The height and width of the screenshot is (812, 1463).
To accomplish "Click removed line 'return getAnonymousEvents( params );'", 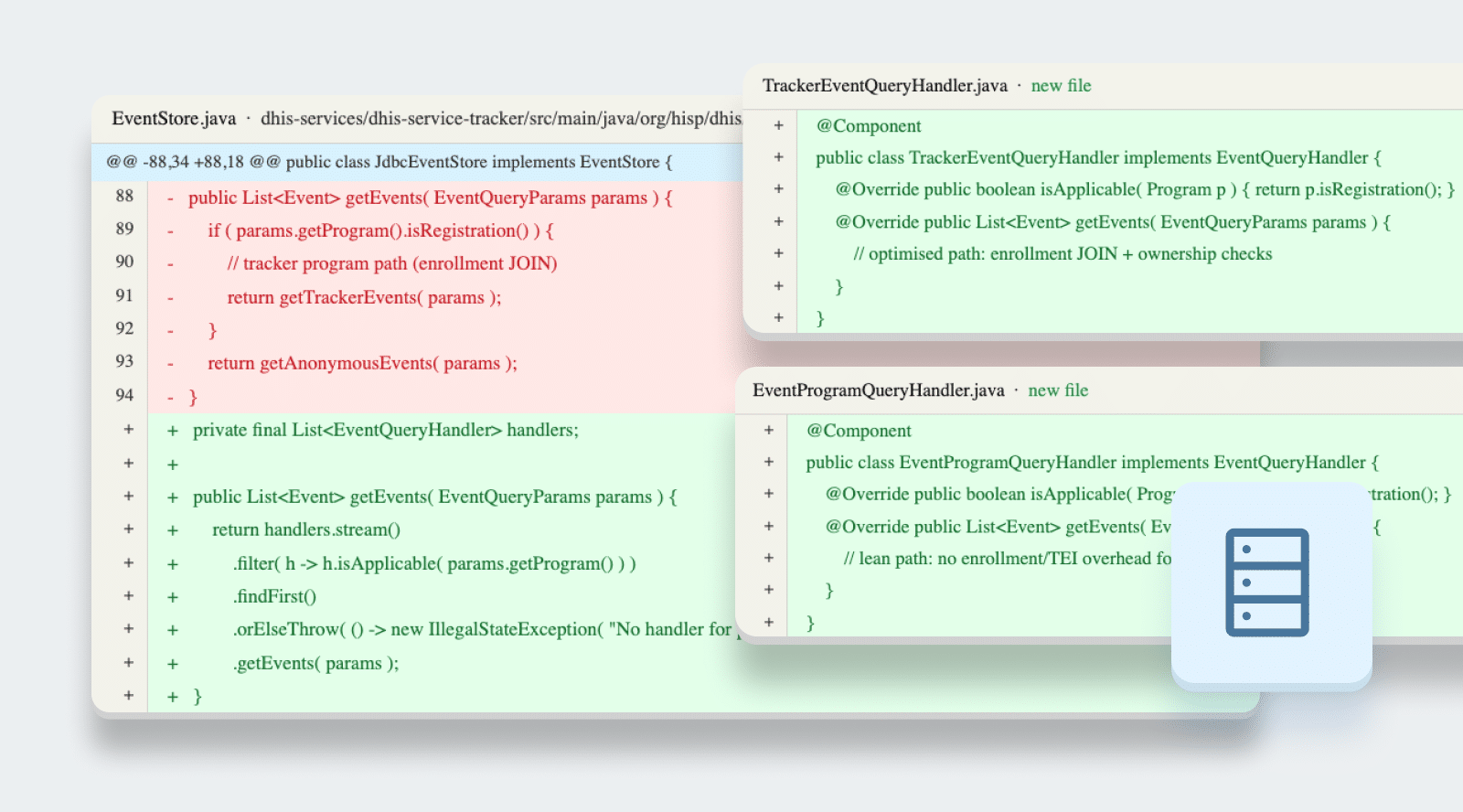I will 362,363.
